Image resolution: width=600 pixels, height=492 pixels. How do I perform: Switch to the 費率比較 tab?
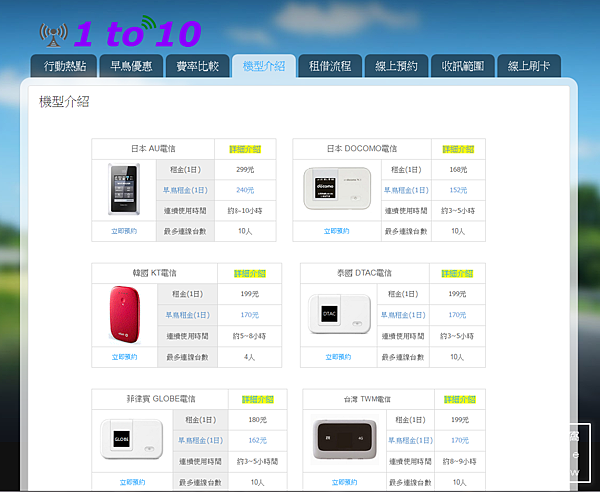[x=197, y=66]
